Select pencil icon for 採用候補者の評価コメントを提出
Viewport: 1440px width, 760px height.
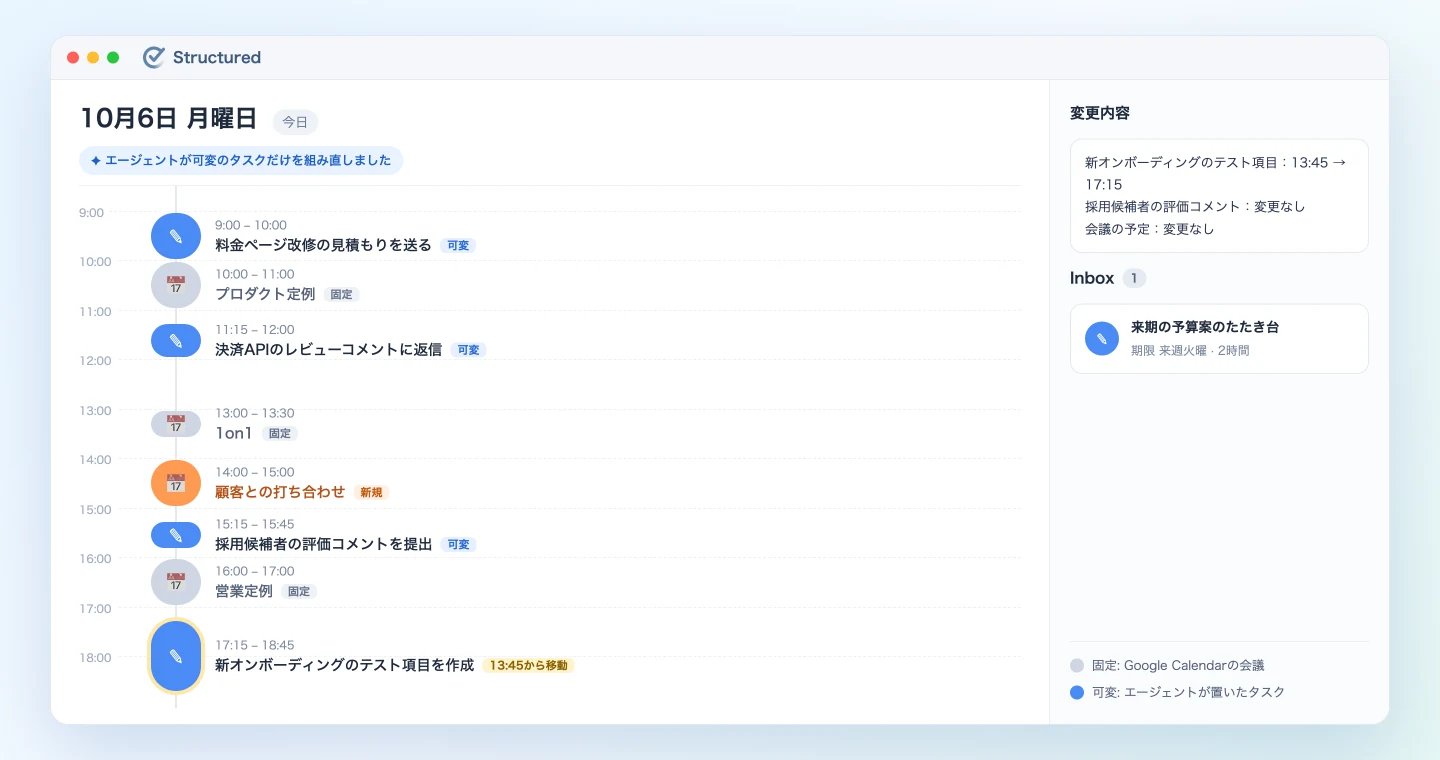176,535
